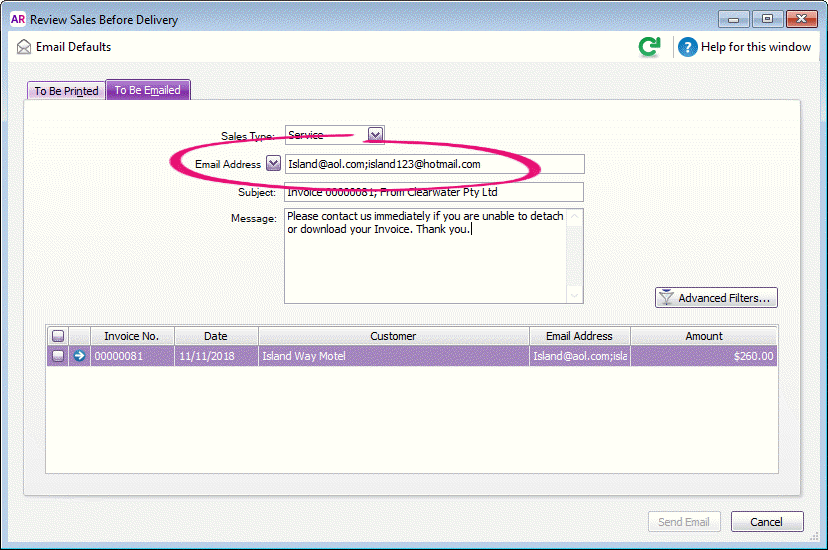This screenshot has width=828, height=550.
Task: Select the invoice number 00000081 cell
Action: tap(132, 356)
